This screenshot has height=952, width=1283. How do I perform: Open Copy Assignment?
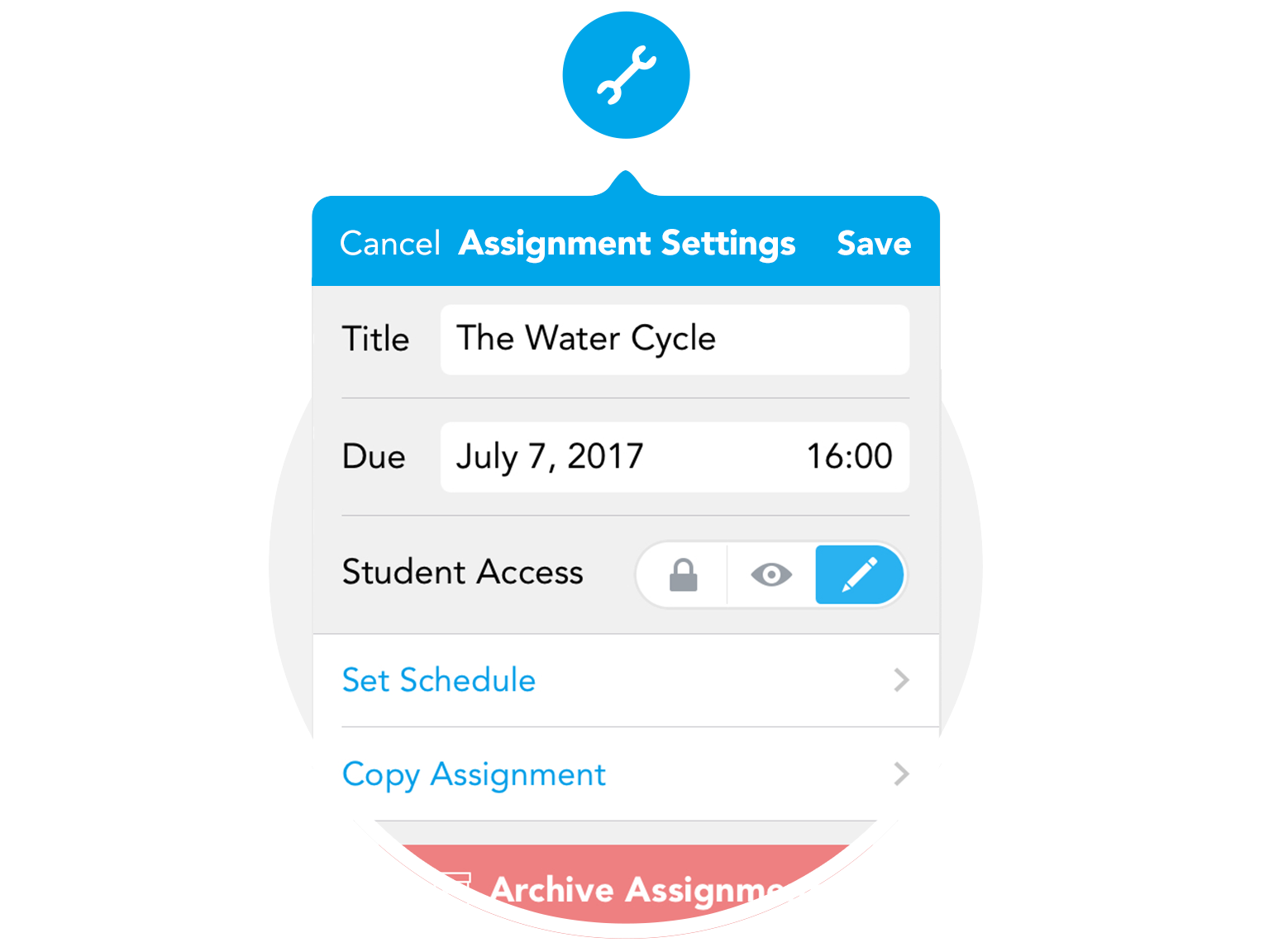tap(474, 774)
